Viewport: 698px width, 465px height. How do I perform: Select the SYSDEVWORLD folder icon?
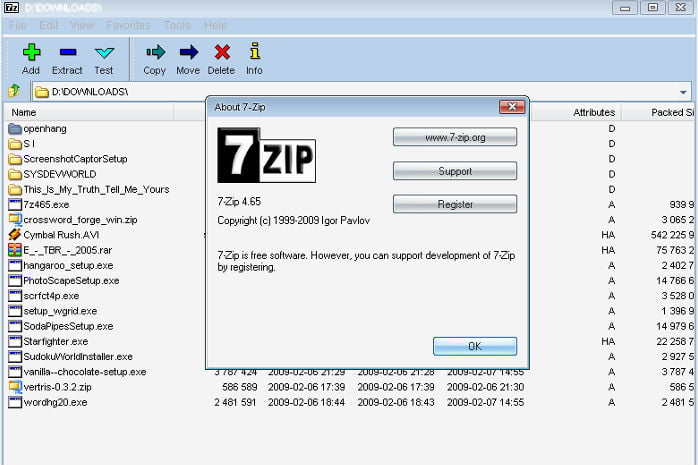(x=15, y=174)
